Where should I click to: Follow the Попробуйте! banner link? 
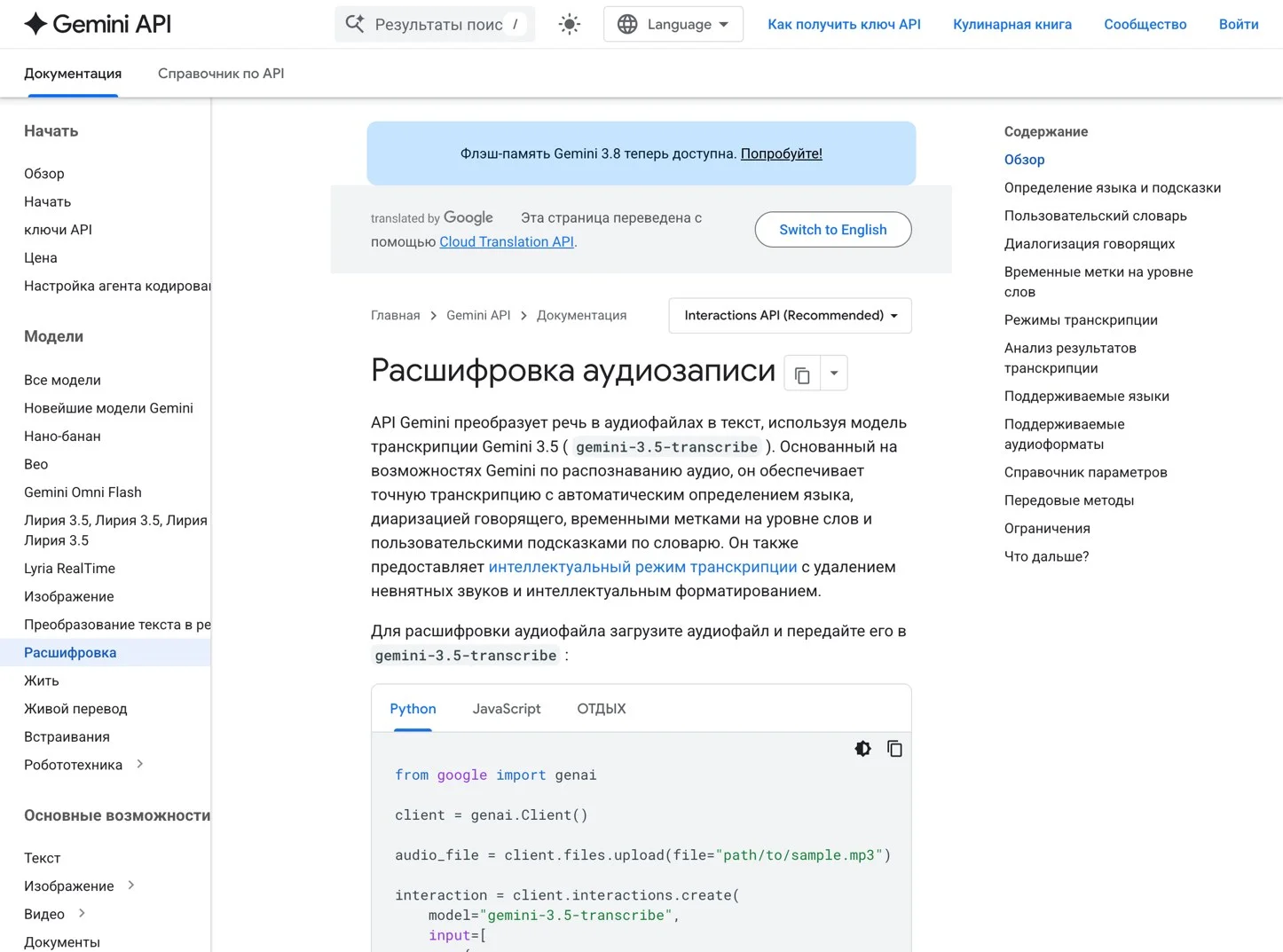point(782,153)
